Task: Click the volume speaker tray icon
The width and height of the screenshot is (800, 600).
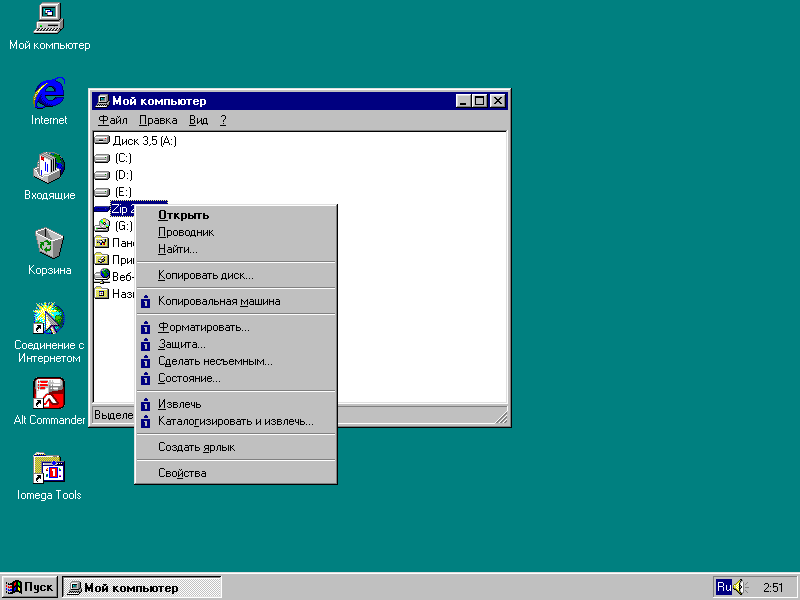Action: (x=741, y=587)
